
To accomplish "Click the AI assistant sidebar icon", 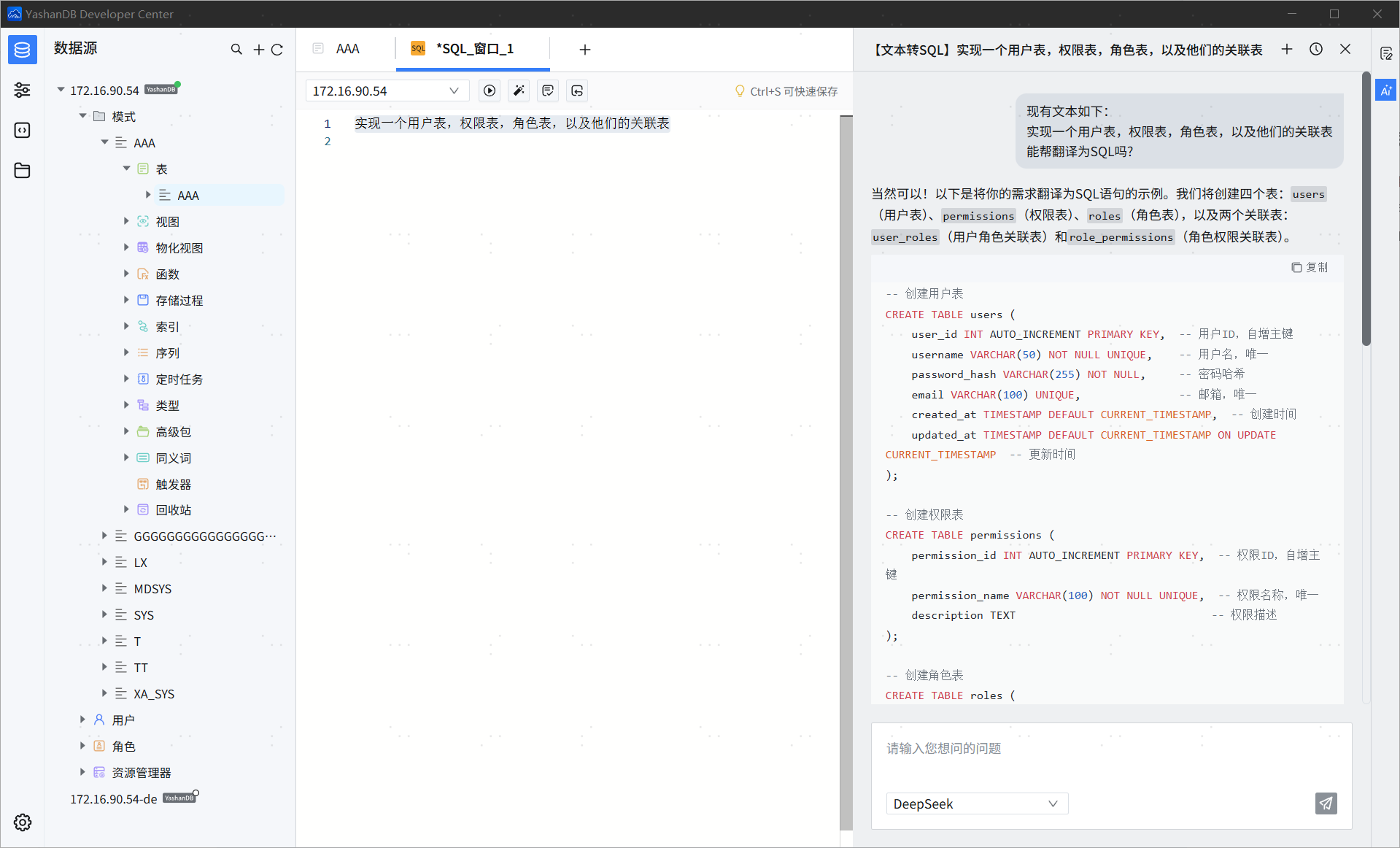I will (x=1385, y=90).
